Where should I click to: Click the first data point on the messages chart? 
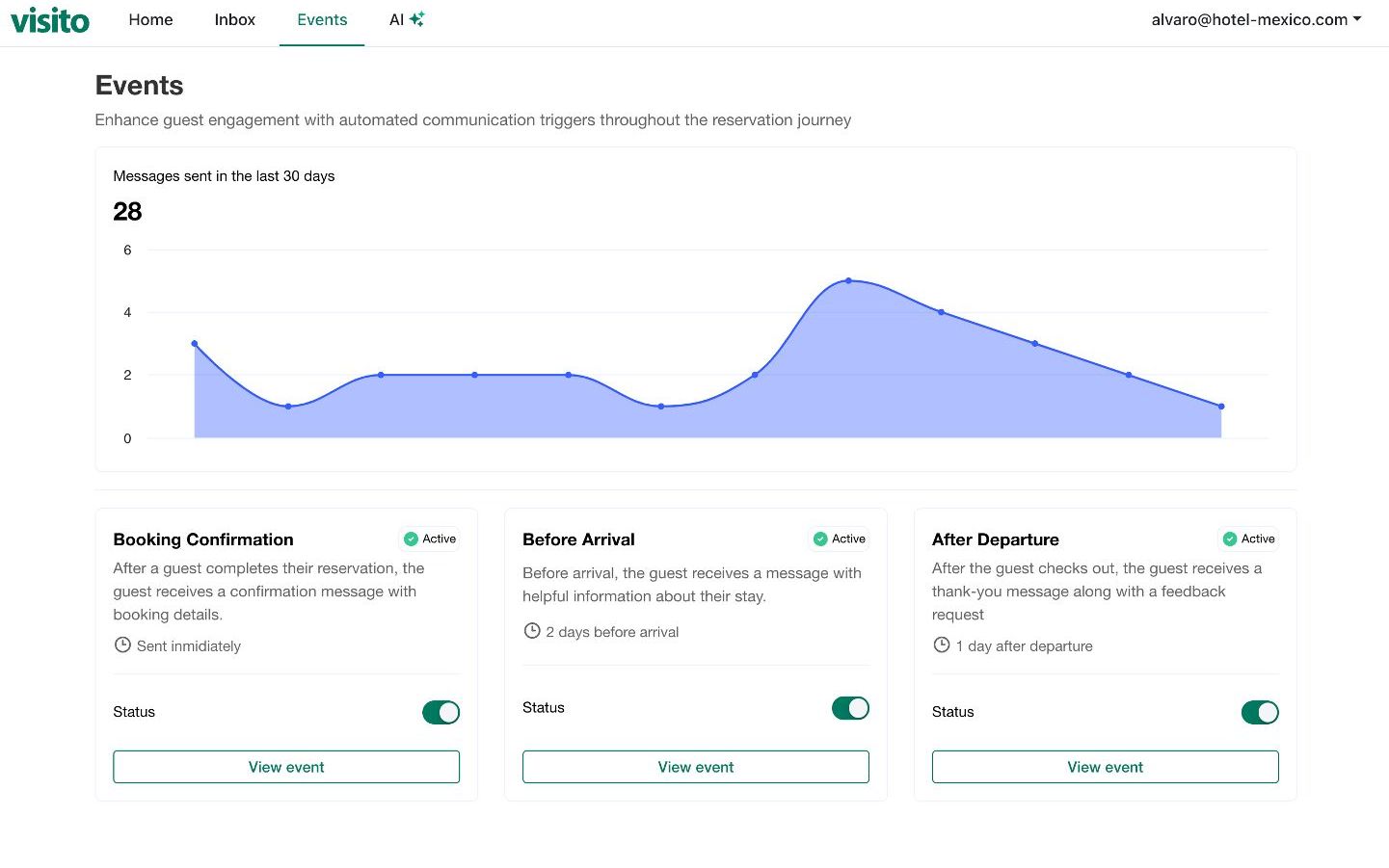click(195, 344)
